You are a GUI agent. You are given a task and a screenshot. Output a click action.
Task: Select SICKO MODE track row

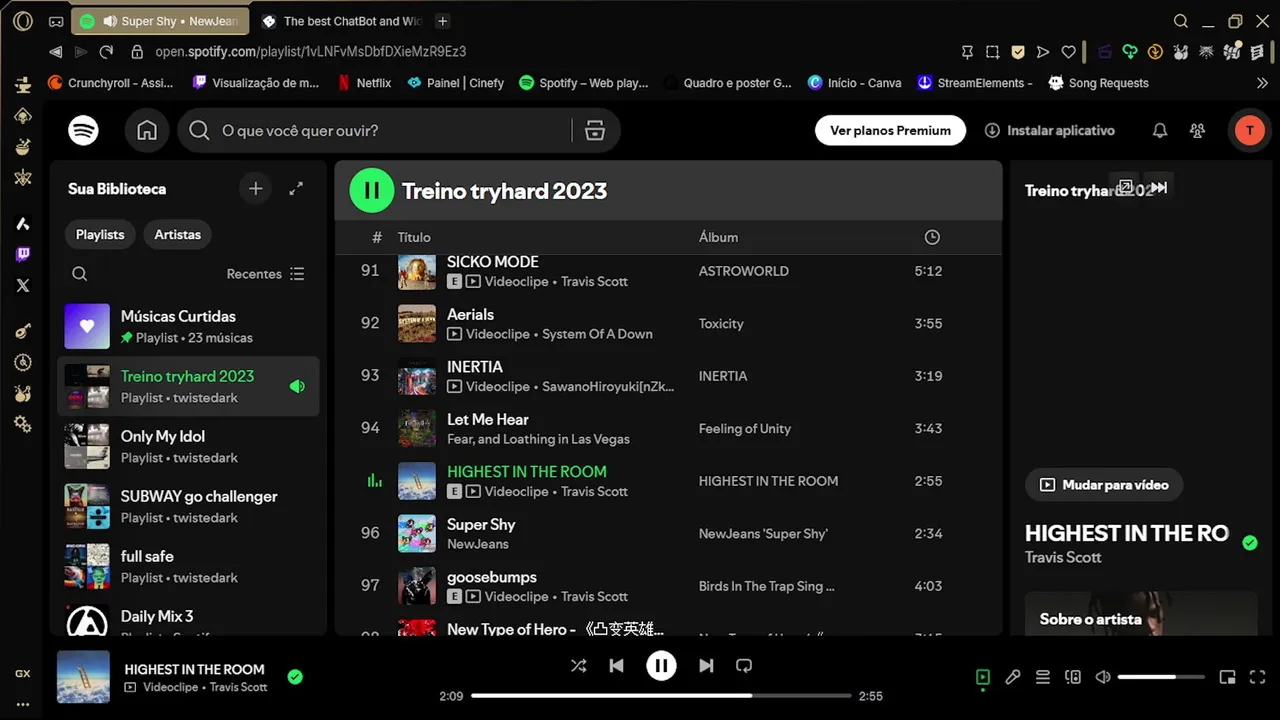point(667,271)
